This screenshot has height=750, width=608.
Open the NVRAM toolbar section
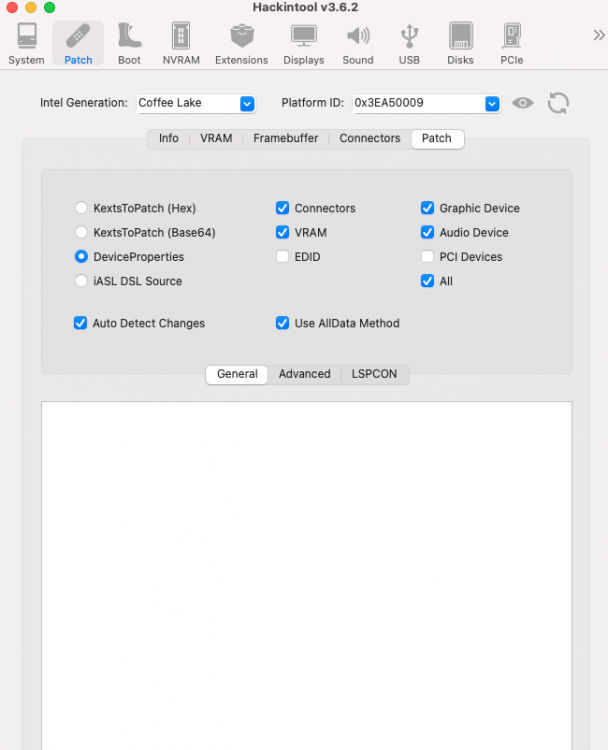pyautogui.click(x=181, y=44)
